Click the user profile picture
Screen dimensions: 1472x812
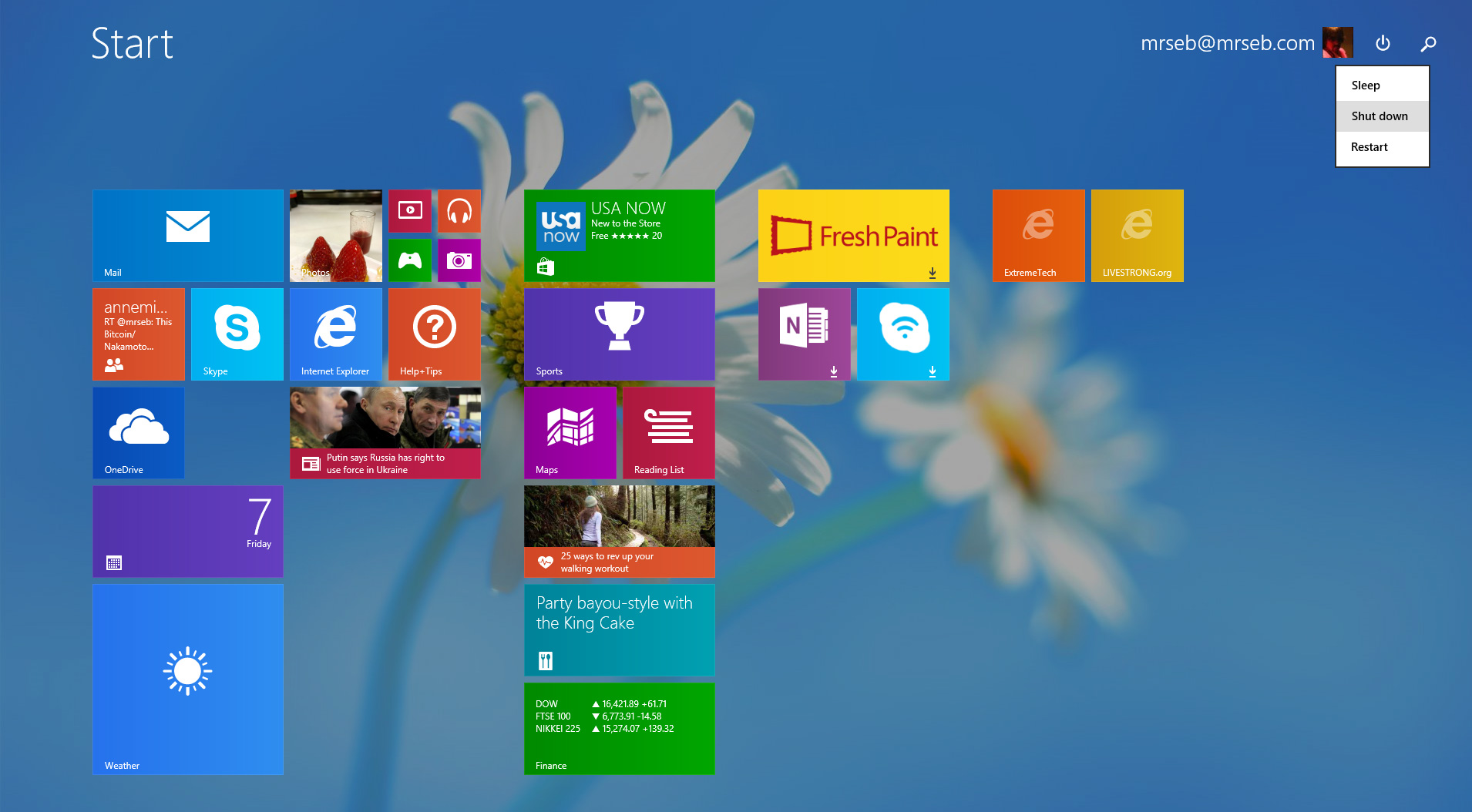[1339, 42]
